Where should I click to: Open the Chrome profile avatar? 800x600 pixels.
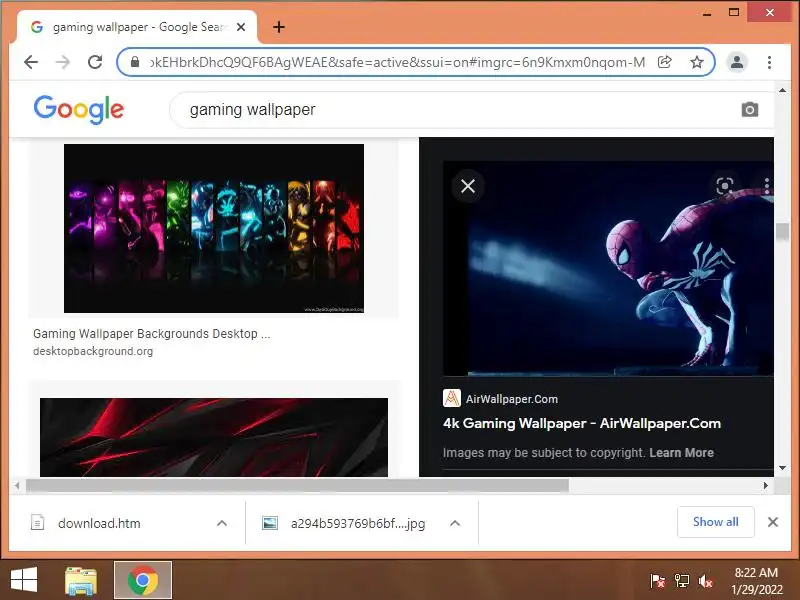(x=737, y=62)
